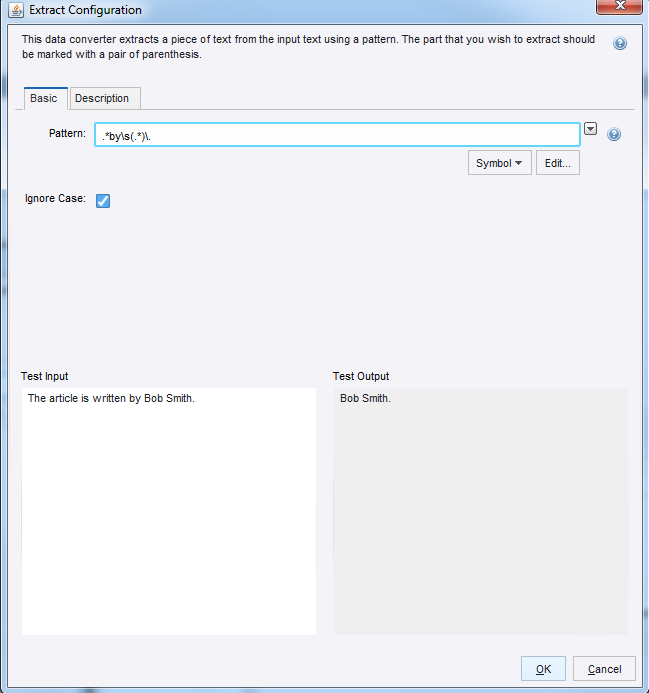Click the Java icon in the title bar
Image resolution: width=649 pixels, height=693 pixels.
click(16, 10)
